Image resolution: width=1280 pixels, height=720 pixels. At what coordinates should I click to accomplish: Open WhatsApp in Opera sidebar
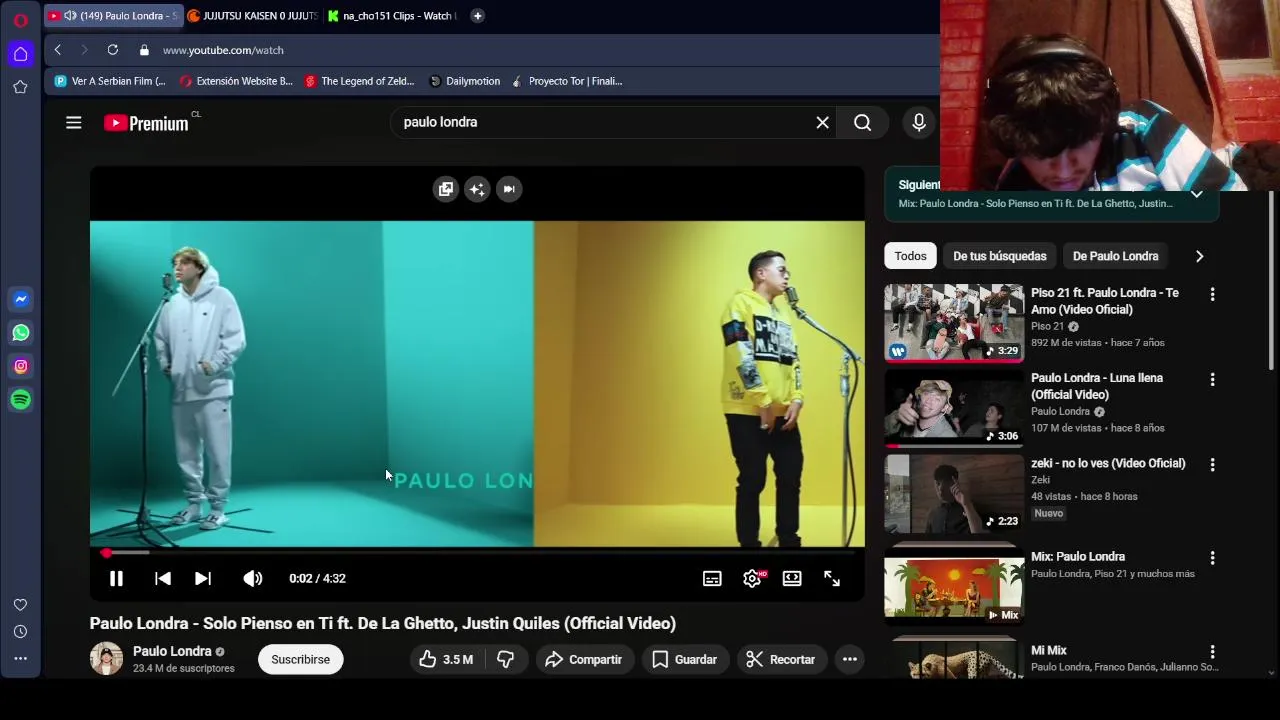pyautogui.click(x=20, y=333)
